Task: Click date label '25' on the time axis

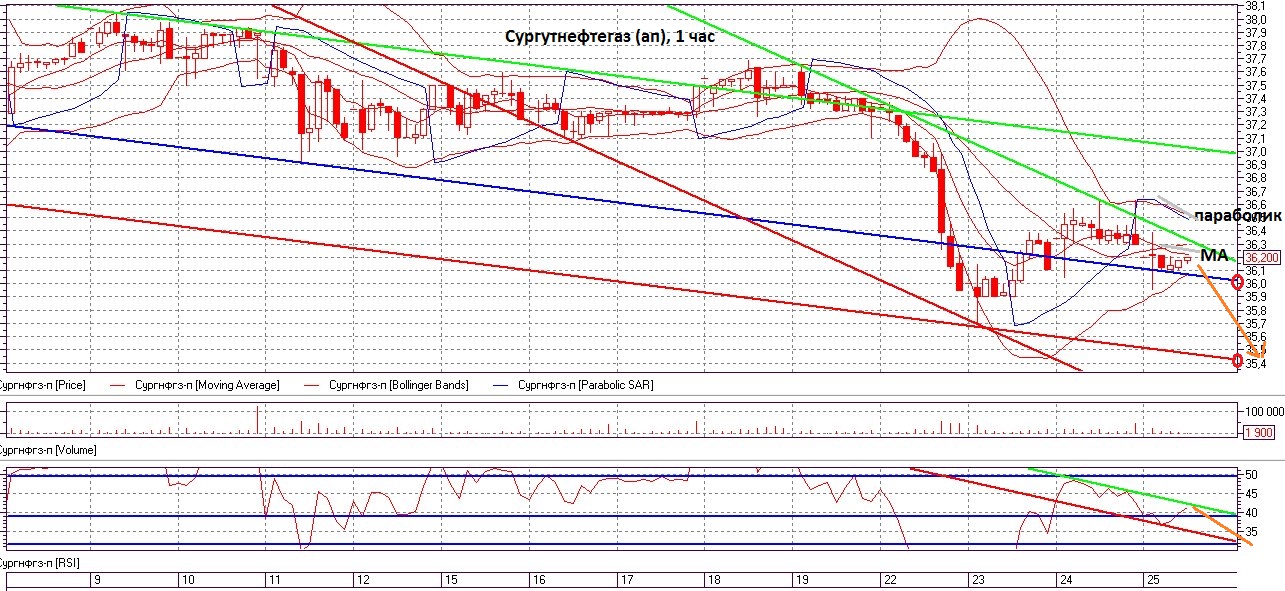Action: 1153,580
